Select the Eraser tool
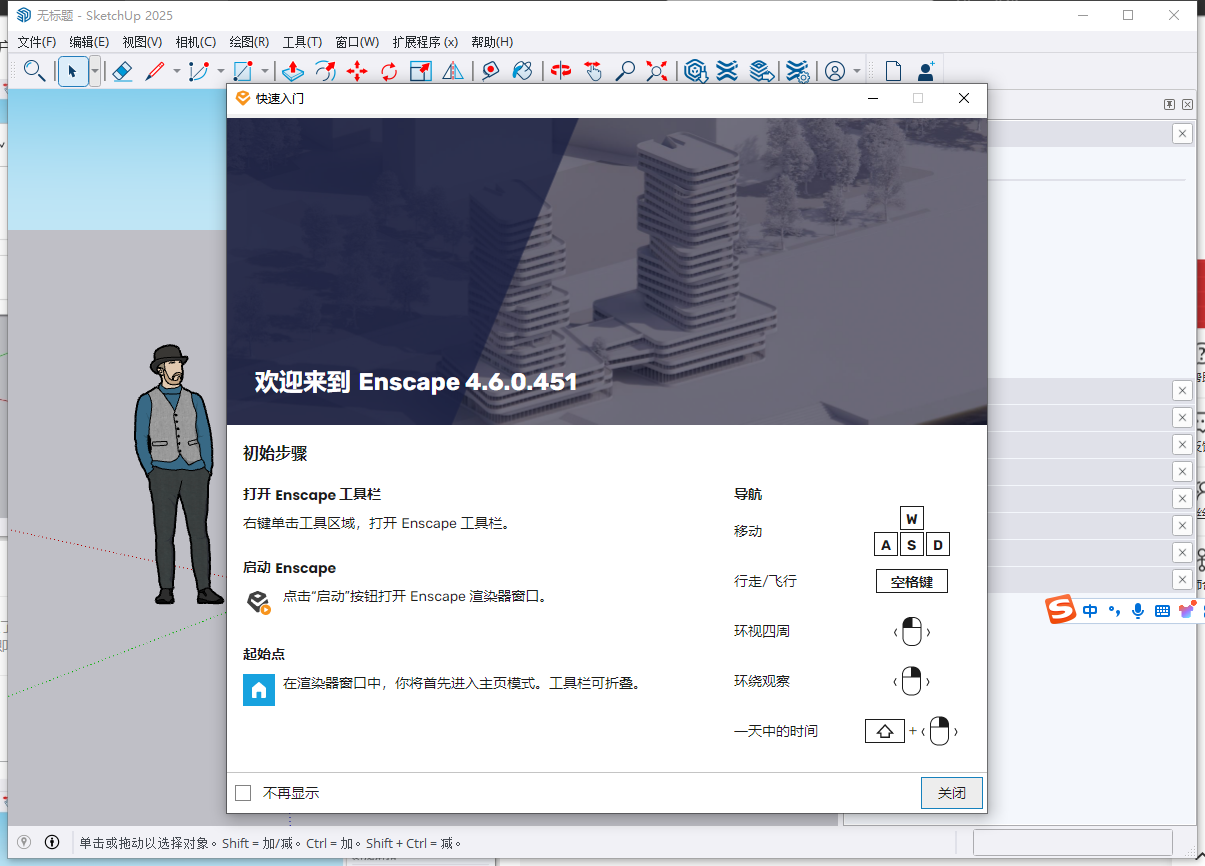The width and height of the screenshot is (1205, 866). pos(121,71)
